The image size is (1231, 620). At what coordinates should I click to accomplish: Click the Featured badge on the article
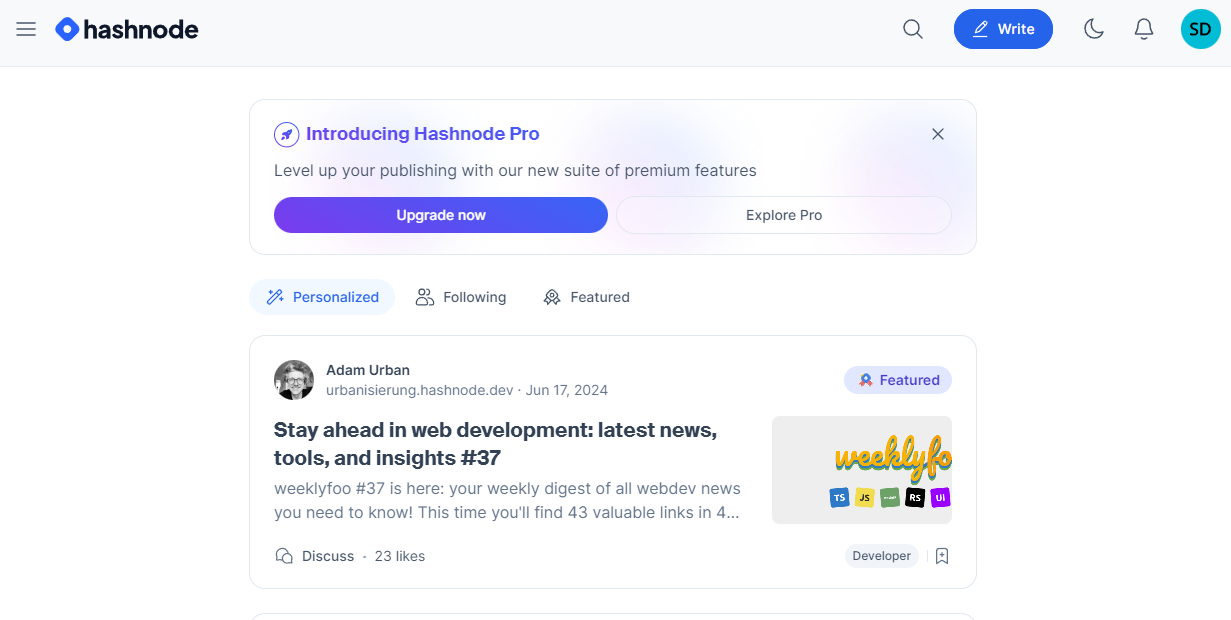pos(898,380)
